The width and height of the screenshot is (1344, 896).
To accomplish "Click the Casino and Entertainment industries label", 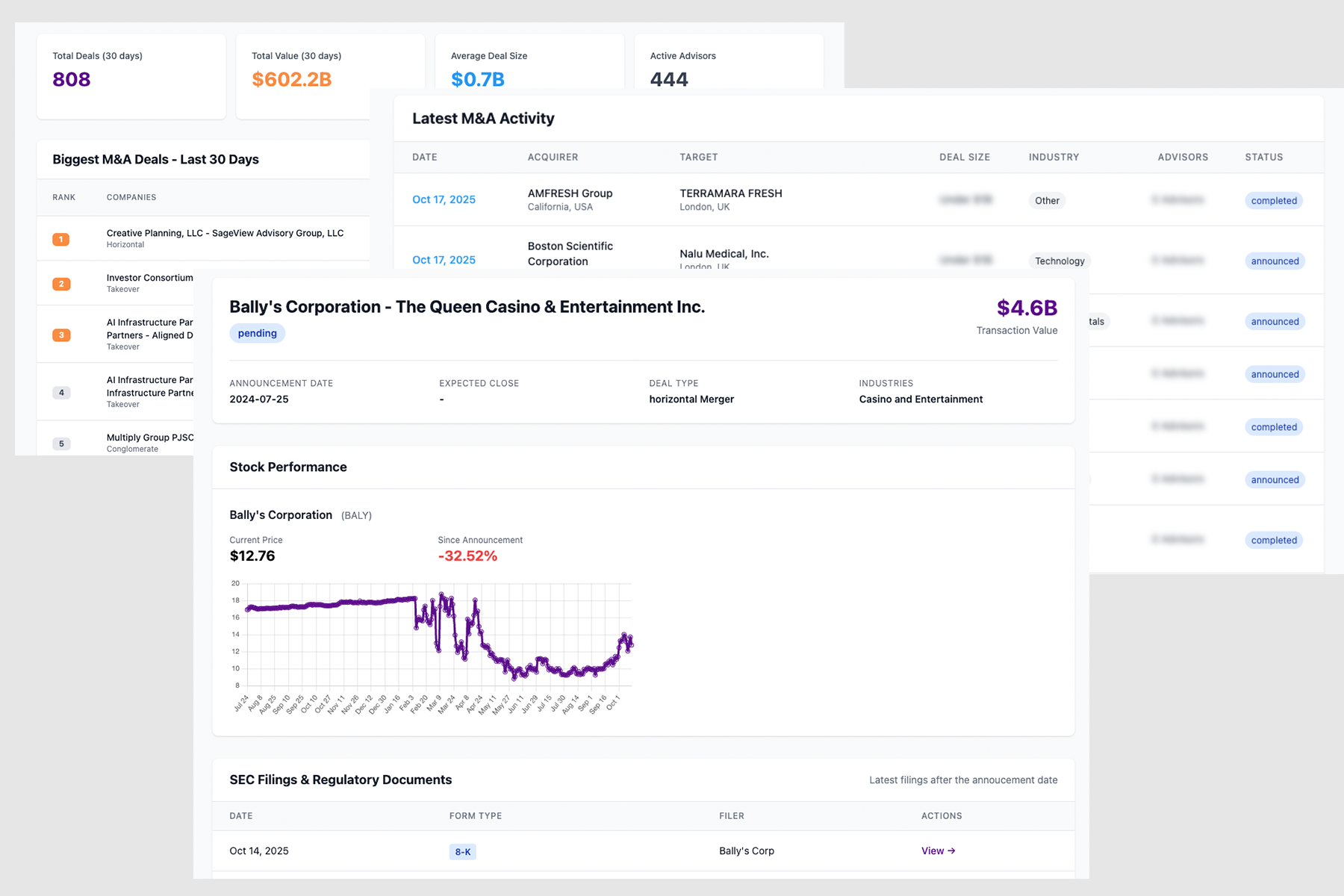I will [x=920, y=399].
